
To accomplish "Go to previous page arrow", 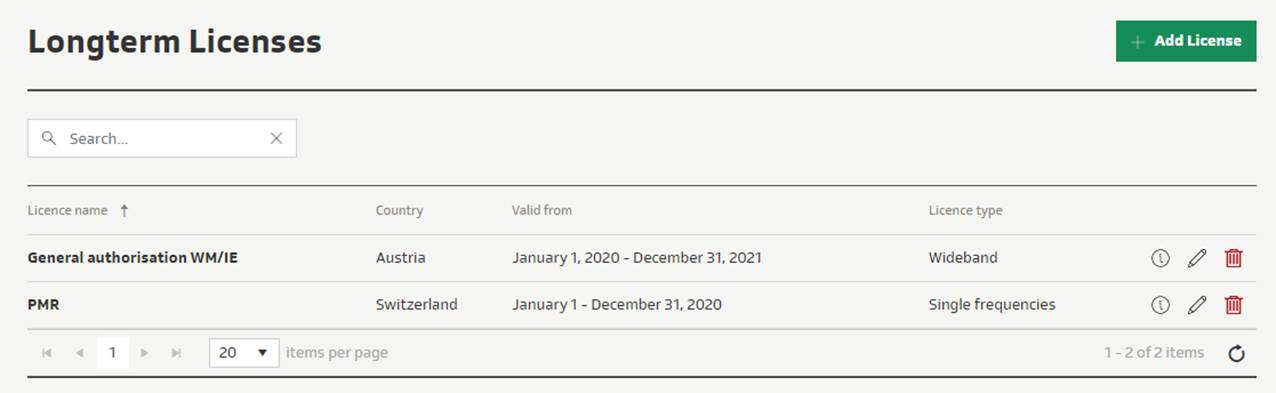I will click(x=79, y=353).
